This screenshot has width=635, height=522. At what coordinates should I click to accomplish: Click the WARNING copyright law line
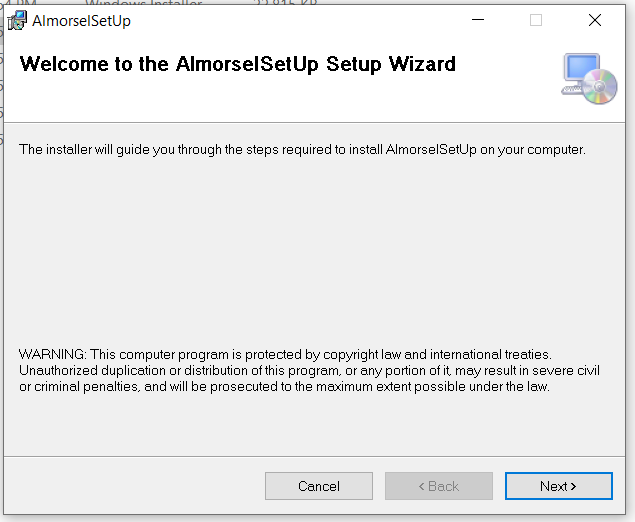285,354
